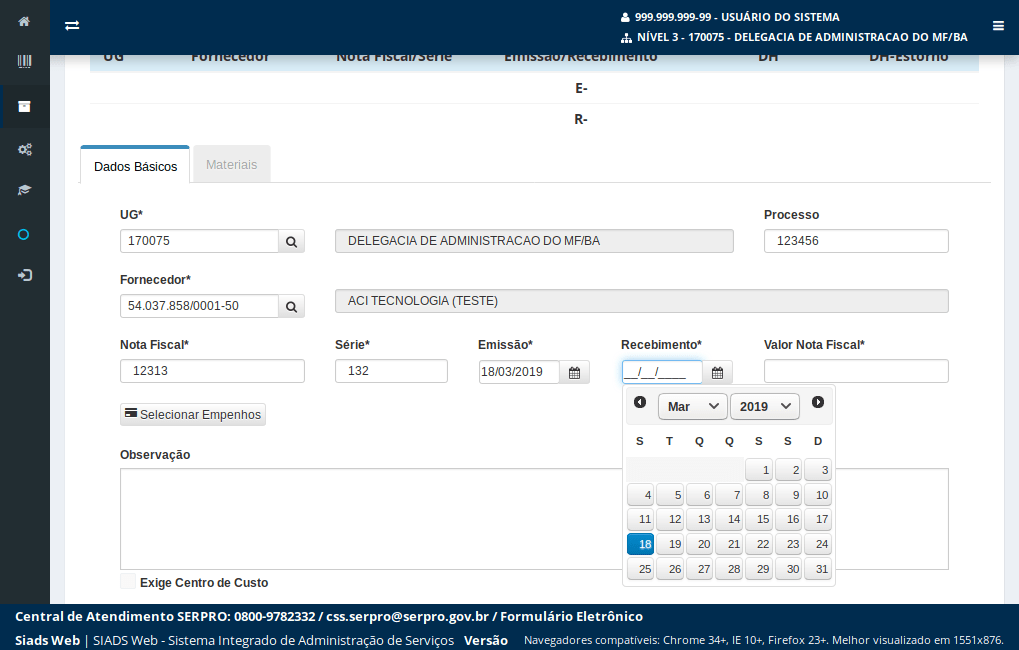Click the Siads Web footer text
Image resolution: width=1019 pixels, height=650 pixels.
(47, 640)
